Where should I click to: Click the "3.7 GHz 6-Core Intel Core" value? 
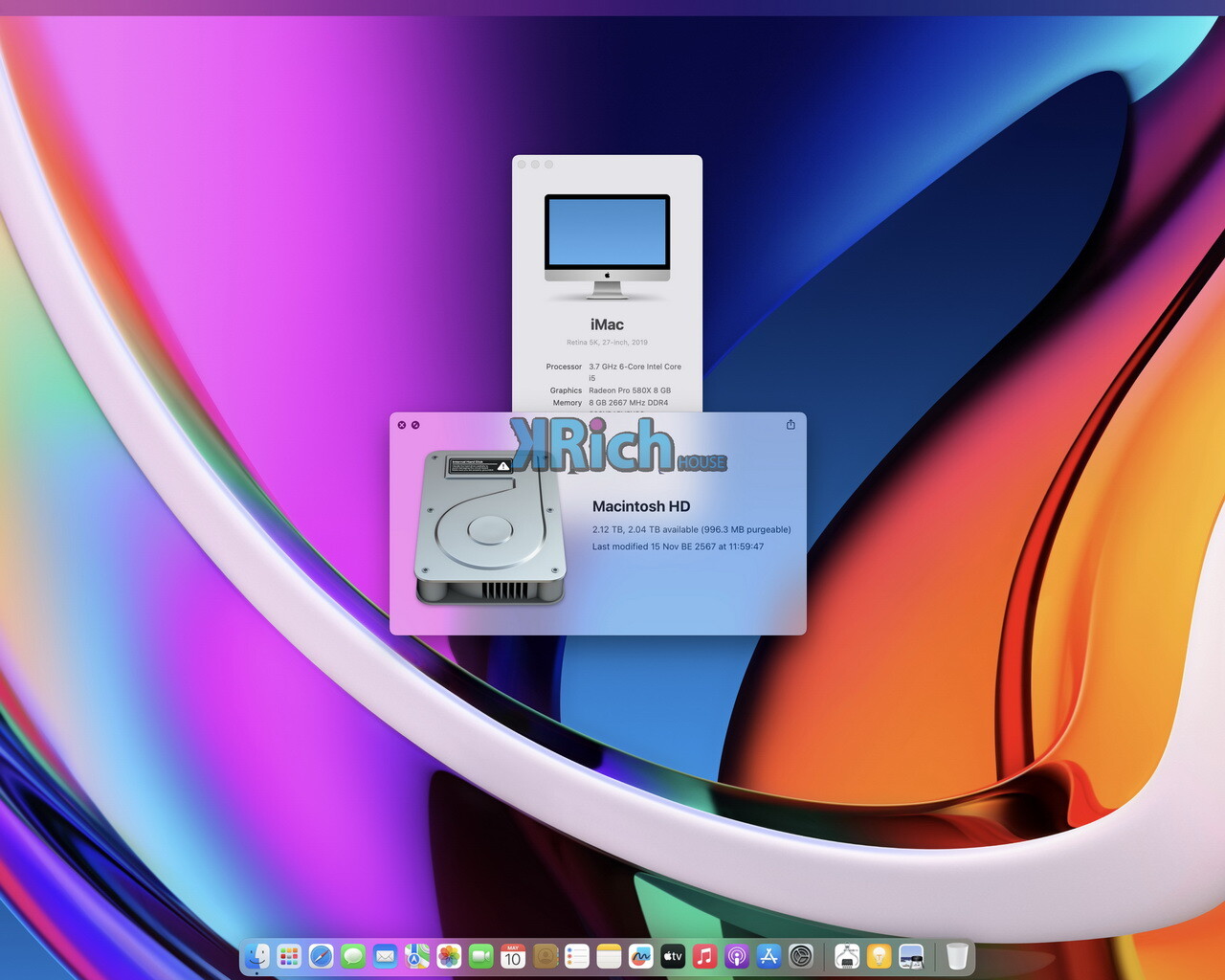[x=635, y=367]
